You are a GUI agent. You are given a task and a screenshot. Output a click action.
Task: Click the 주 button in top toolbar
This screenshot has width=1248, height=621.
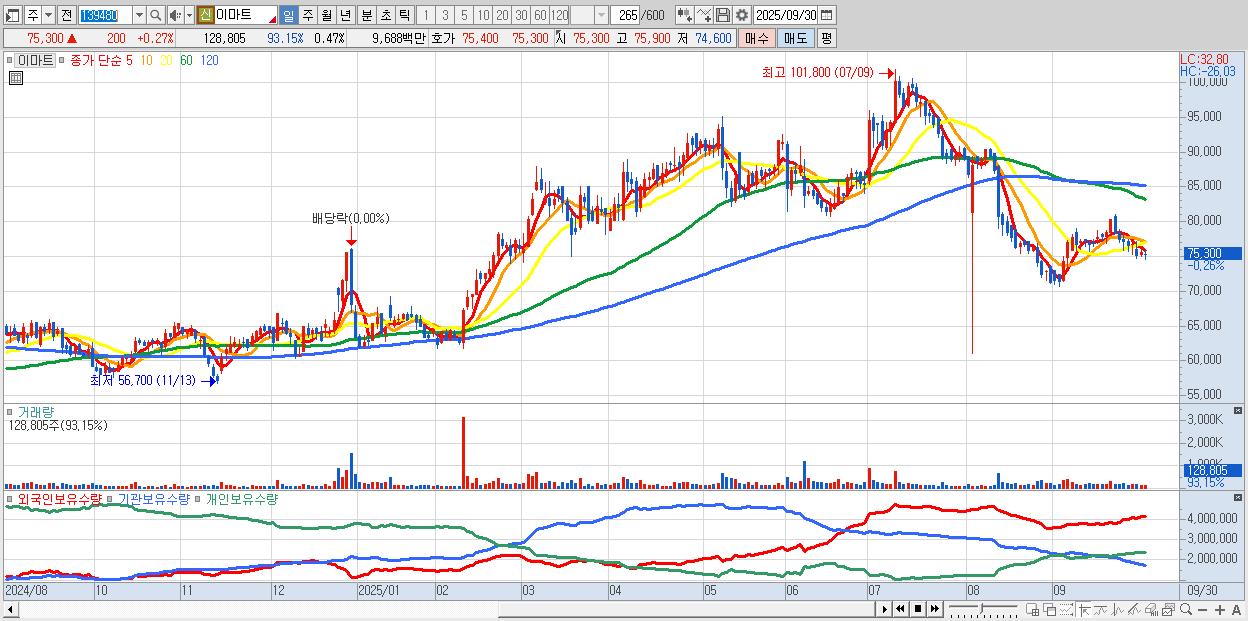coord(32,15)
